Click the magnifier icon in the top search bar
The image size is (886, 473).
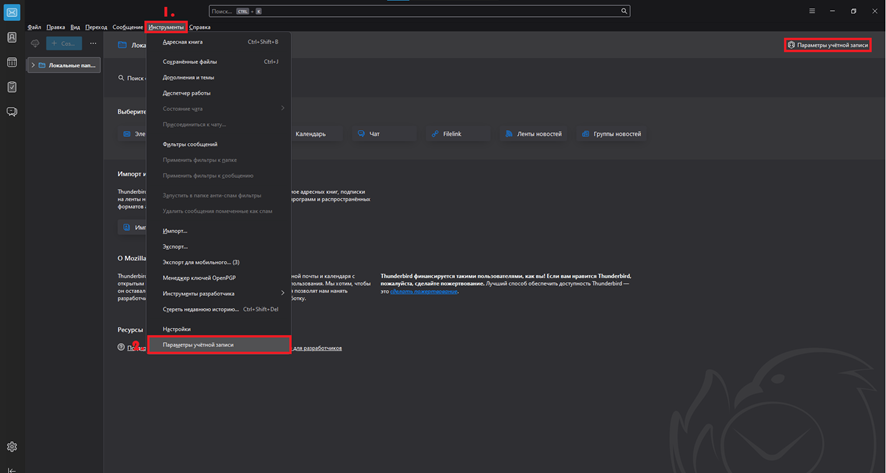click(x=624, y=11)
